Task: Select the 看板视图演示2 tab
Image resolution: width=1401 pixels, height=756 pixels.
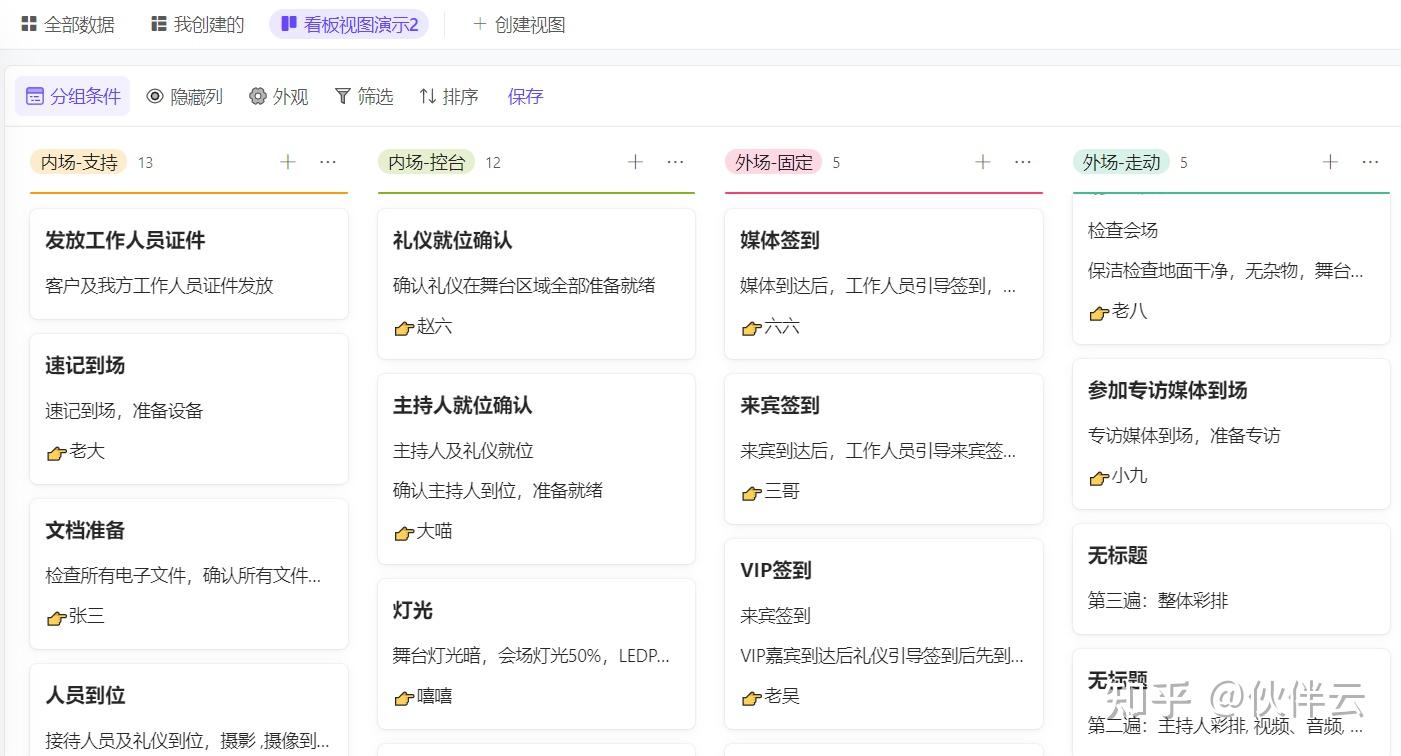Action: (349, 24)
